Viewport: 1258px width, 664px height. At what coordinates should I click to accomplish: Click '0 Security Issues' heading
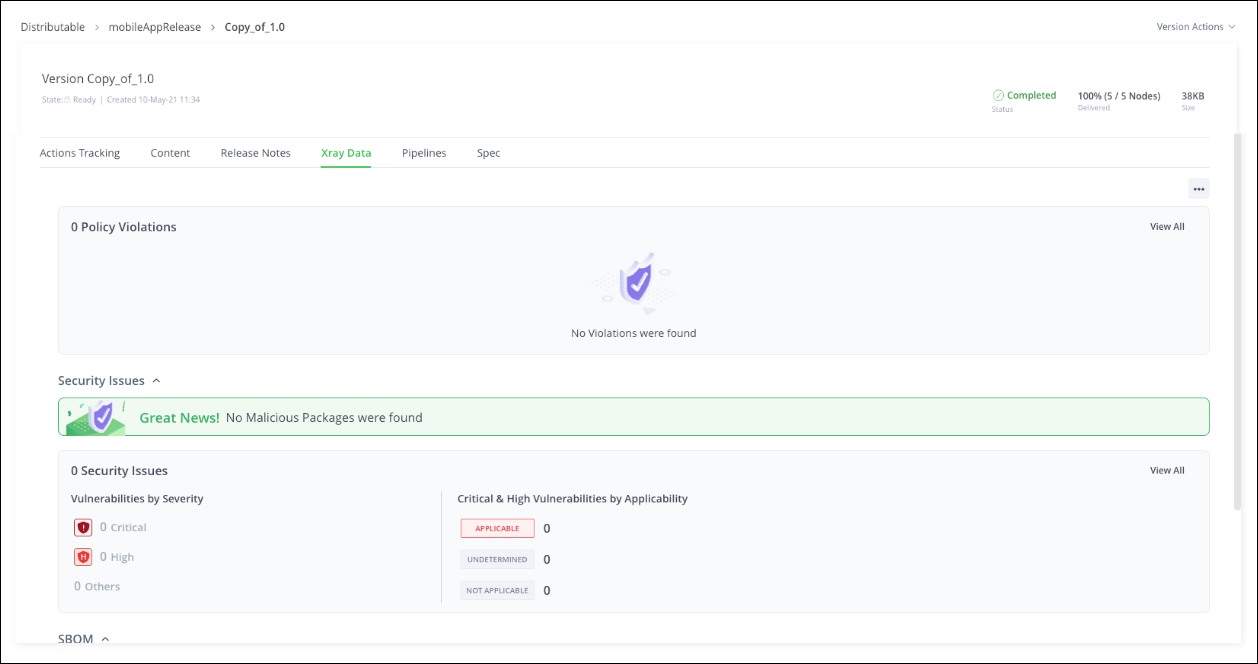pos(120,471)
